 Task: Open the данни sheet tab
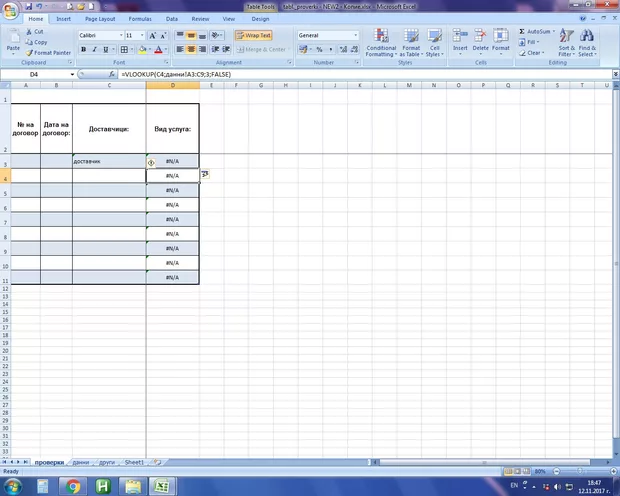[x=81, y=463]
